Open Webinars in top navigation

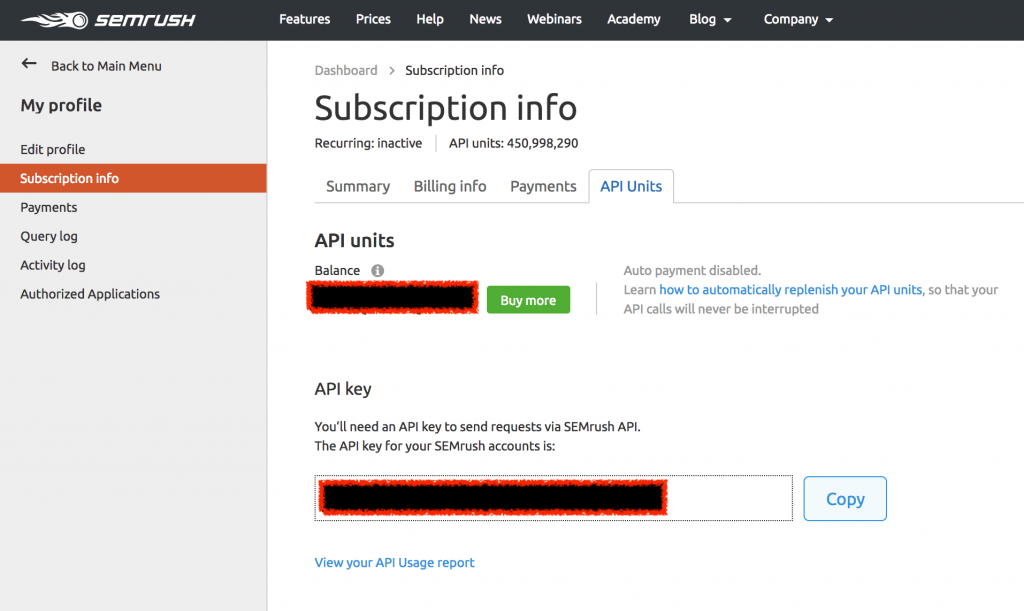pyautogui.click(x=554, y=20)
